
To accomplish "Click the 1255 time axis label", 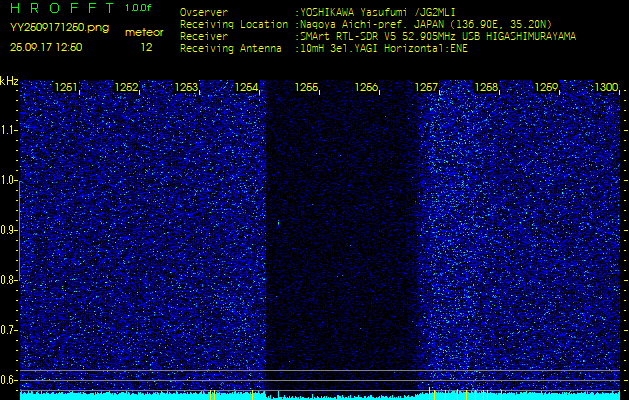I will click(x=306, y=87).
